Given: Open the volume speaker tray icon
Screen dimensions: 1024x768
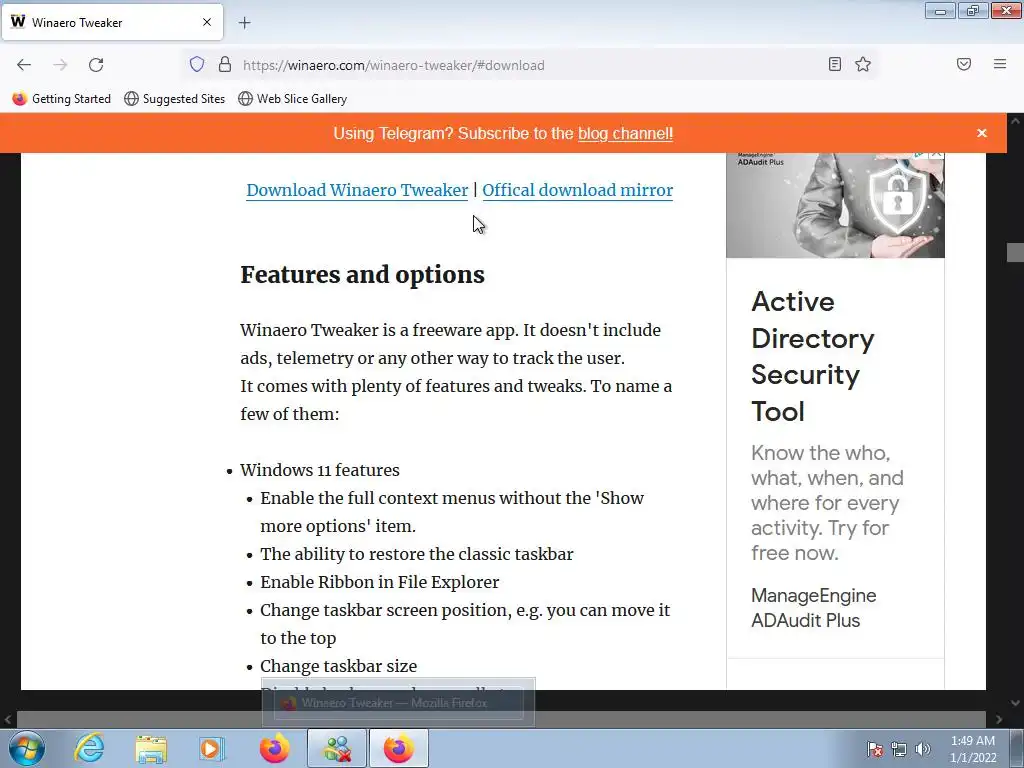Looking at the screenshot, I should (x=923, y=749).
